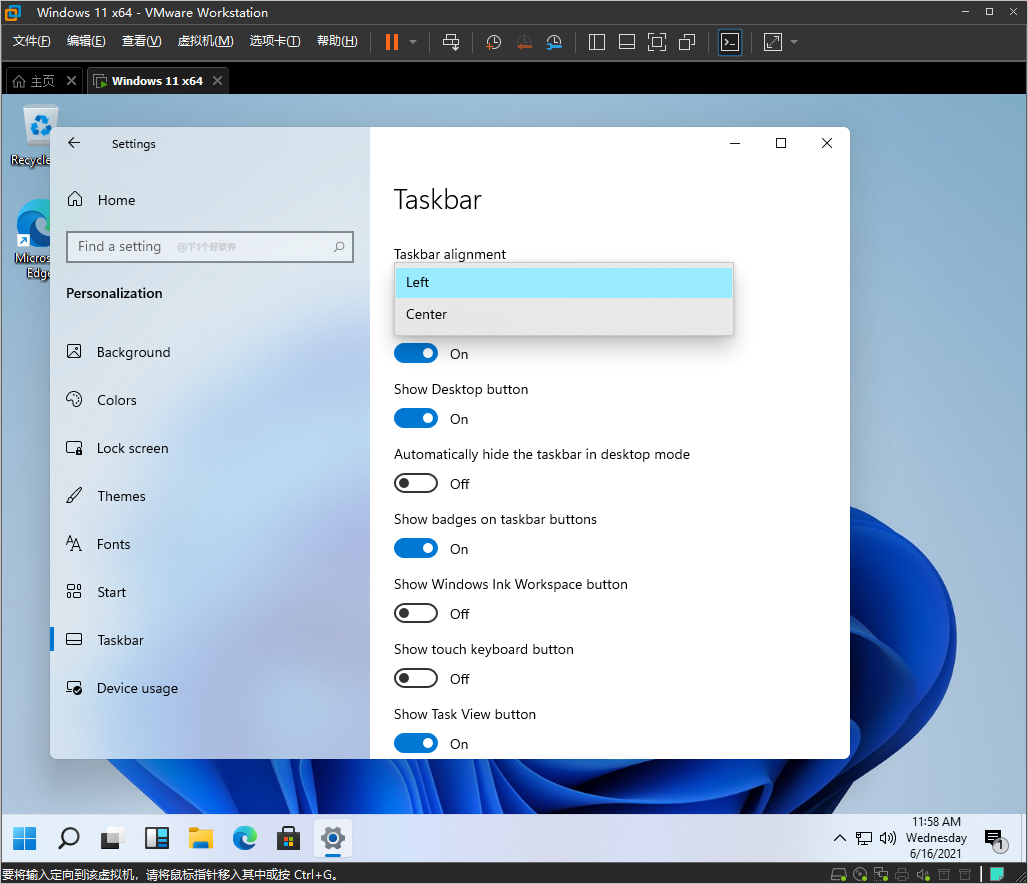Click the virtual CD/DVD device status icon
The image size is (1028, 884).
(x=860, y=873)
